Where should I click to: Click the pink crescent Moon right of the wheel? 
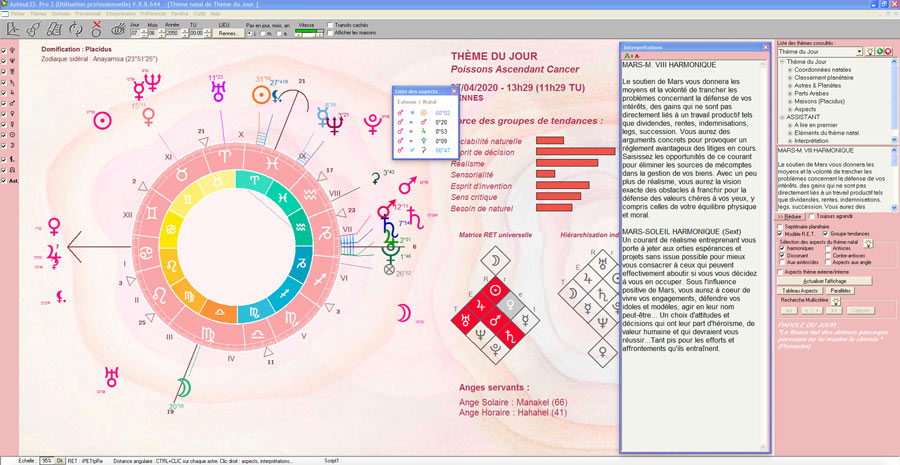(405, 313)
